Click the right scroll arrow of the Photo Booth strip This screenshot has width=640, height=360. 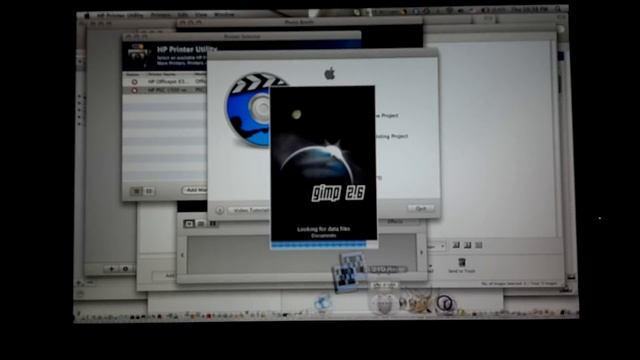422,253
